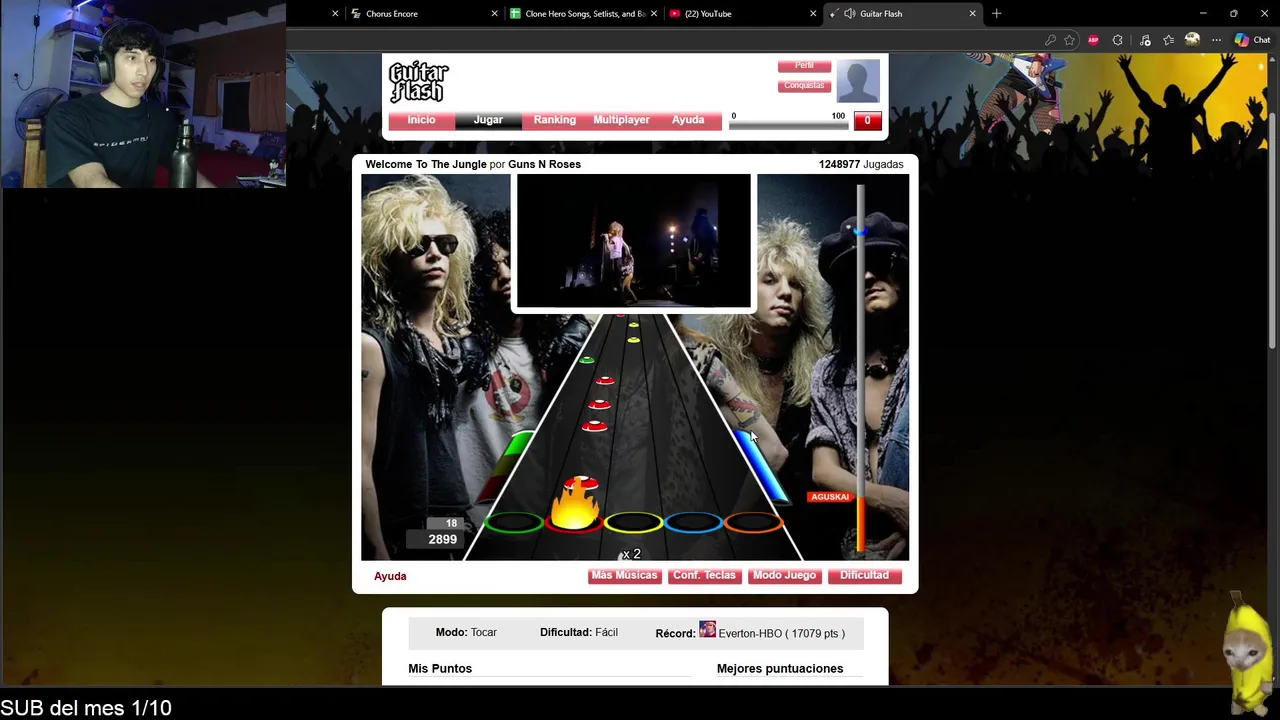Click the Dificultad: Fácil label

579,632
